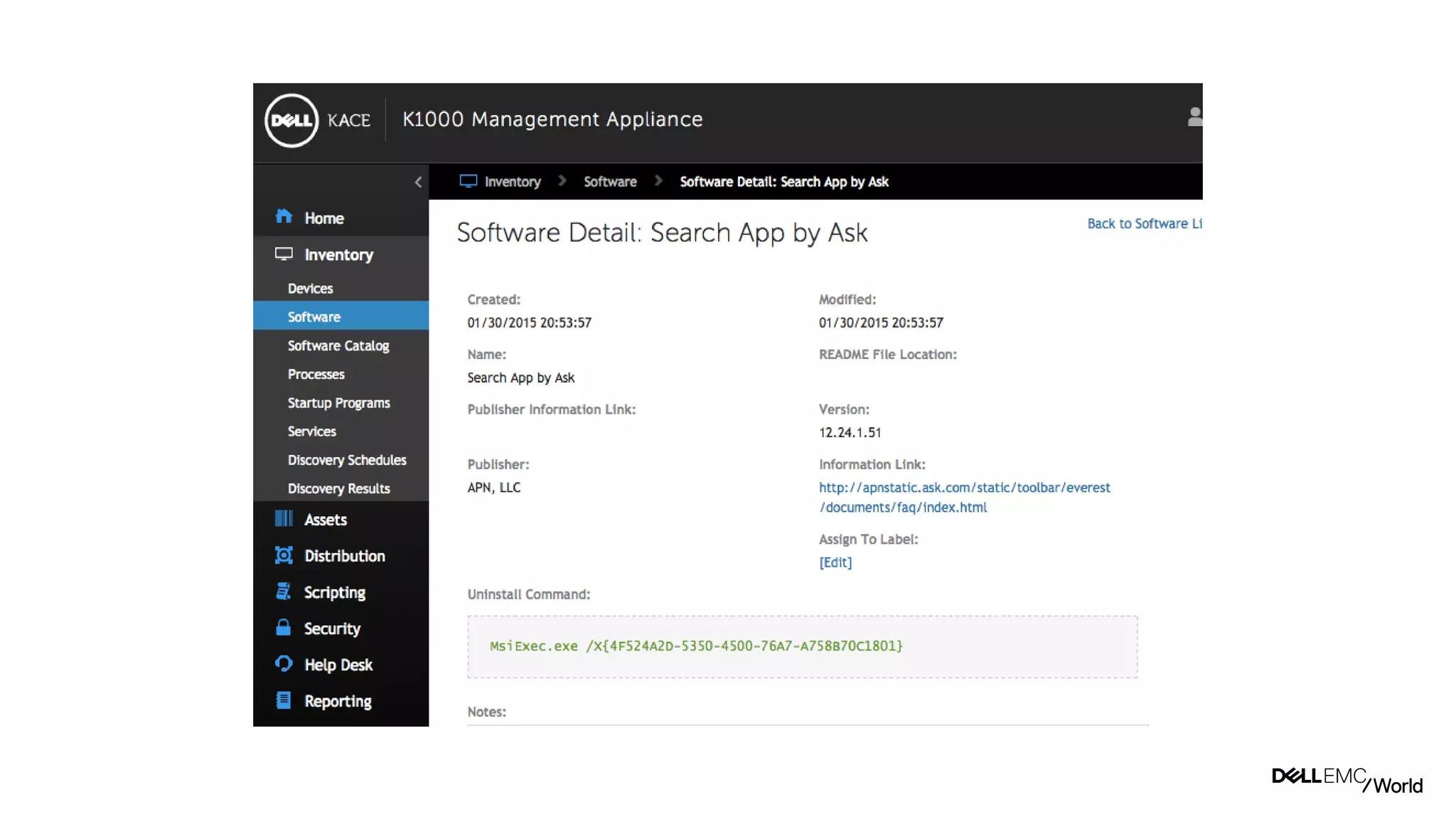Go to Discovery Schedules section

[x=347, y=460]
